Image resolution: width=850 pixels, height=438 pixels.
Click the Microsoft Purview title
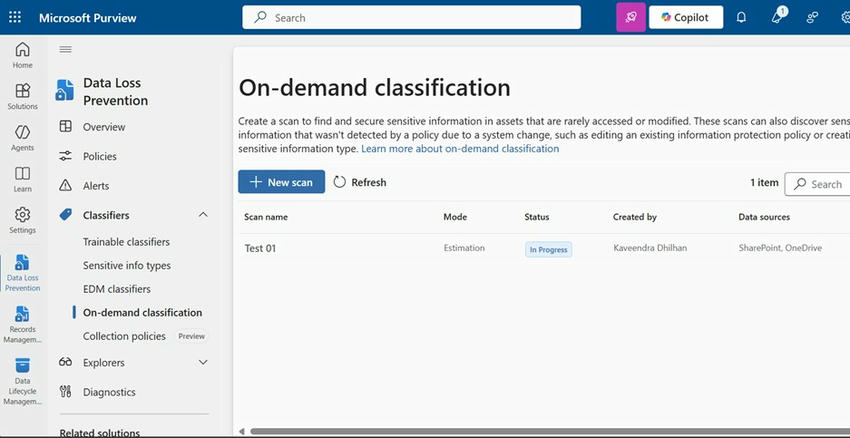[x=88, y=18]
